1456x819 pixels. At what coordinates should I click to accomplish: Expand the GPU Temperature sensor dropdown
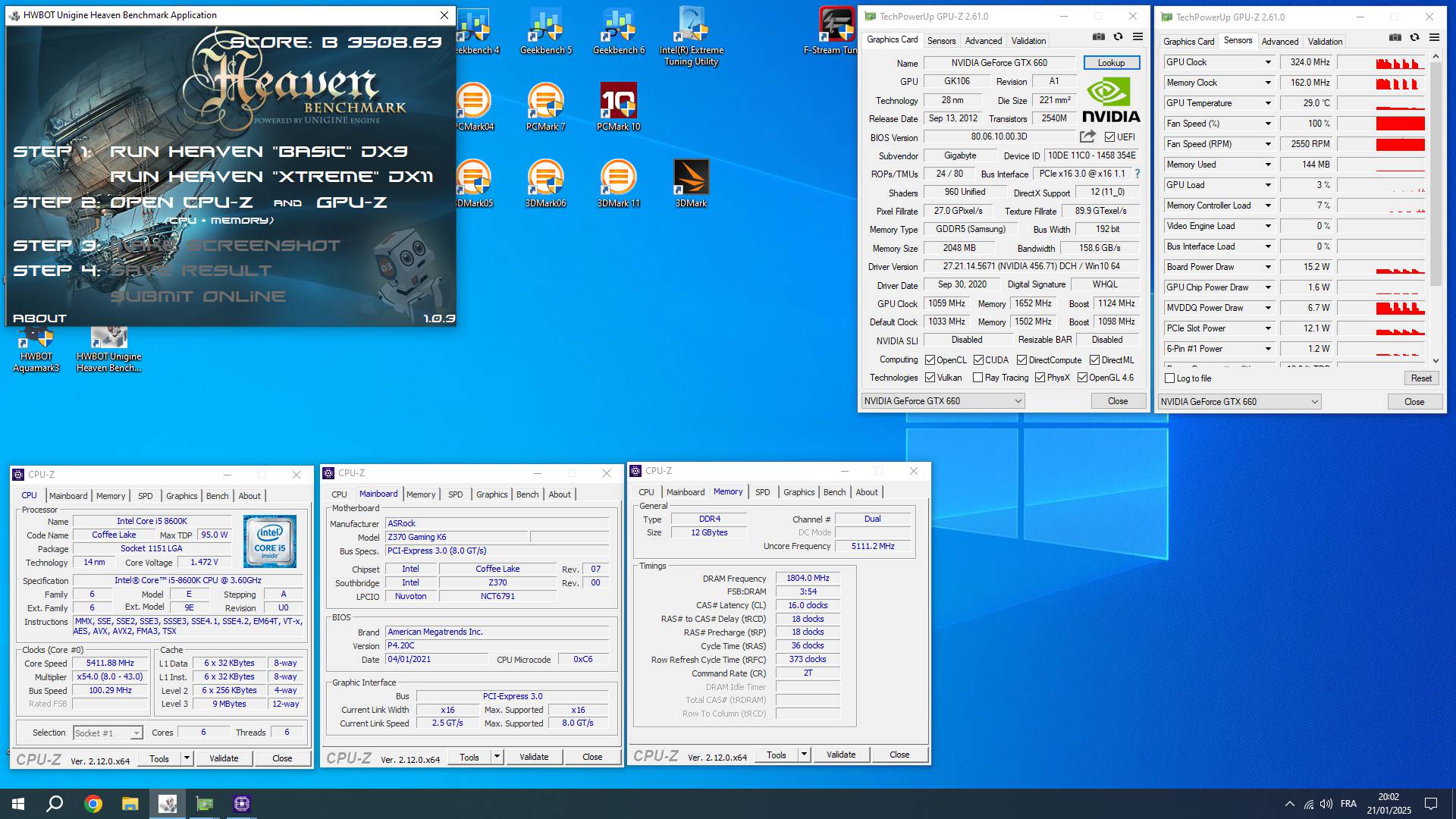(1267, 103)
